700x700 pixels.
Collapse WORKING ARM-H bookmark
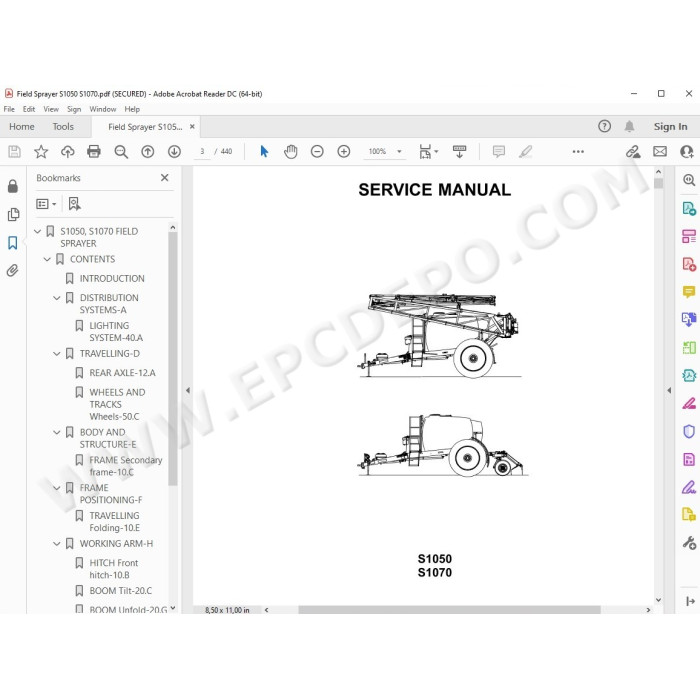tap(57, 543)
